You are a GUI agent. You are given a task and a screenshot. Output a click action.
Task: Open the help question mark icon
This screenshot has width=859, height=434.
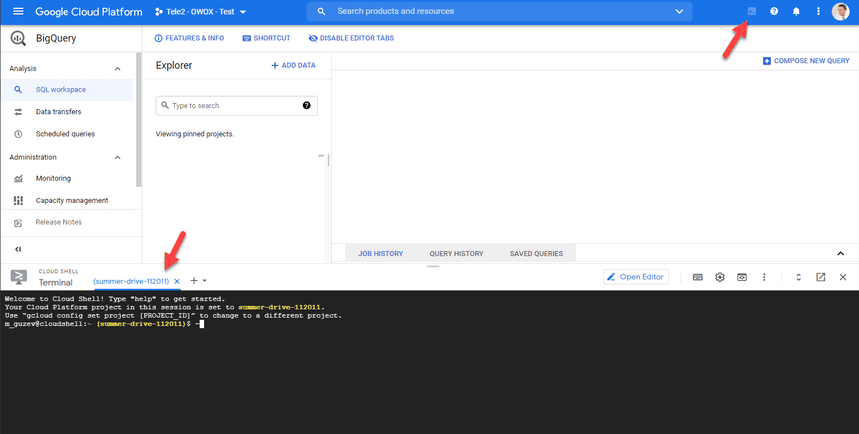coord(774,11)
